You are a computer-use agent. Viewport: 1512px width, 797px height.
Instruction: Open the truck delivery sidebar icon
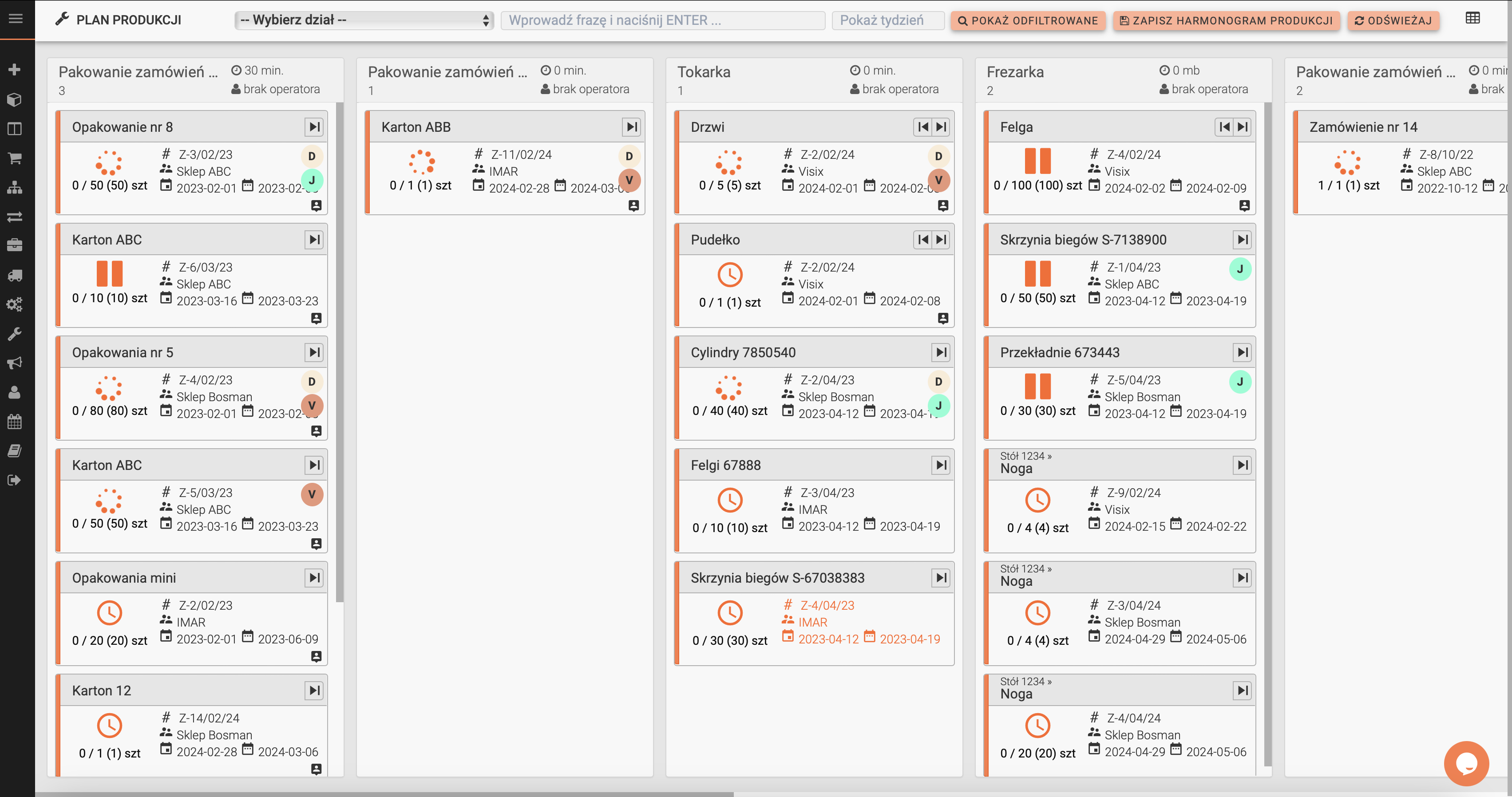pyautogui.click(x=15, y=275)
